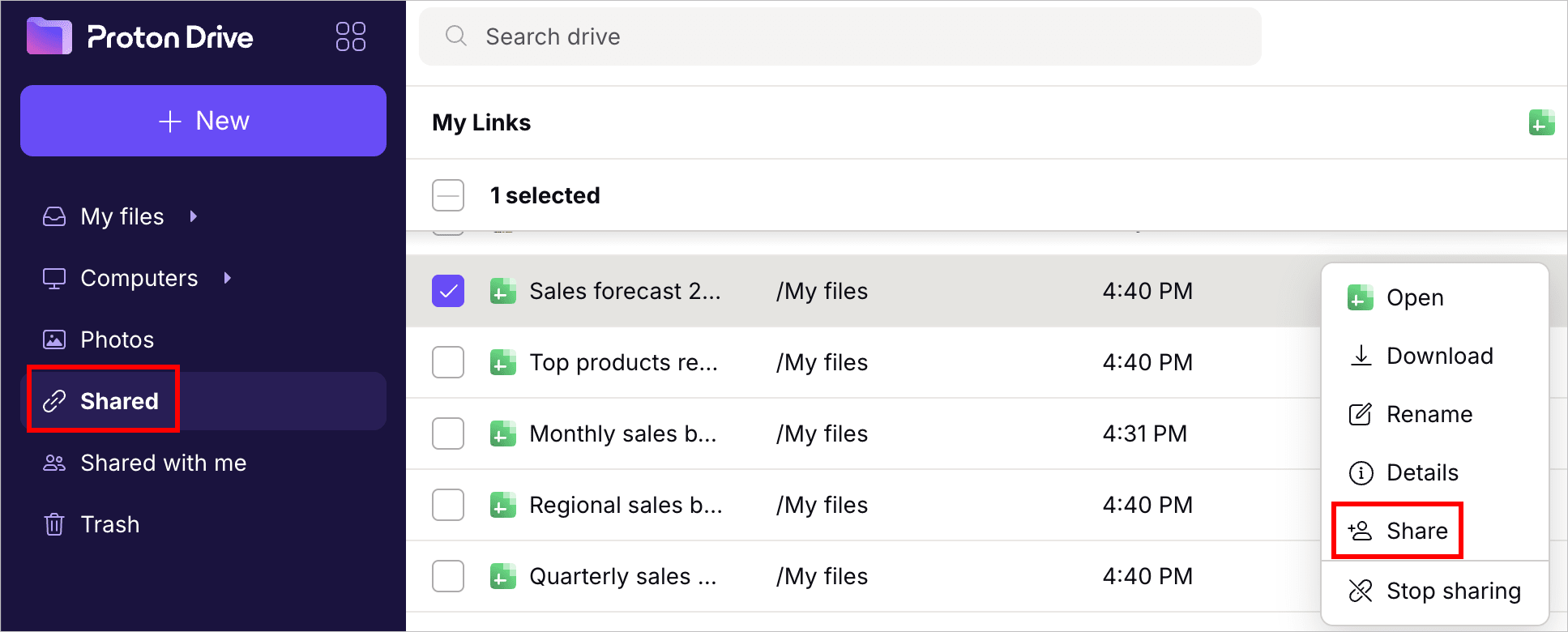
Task: Open Shared with me
Action: pos(163,463)
